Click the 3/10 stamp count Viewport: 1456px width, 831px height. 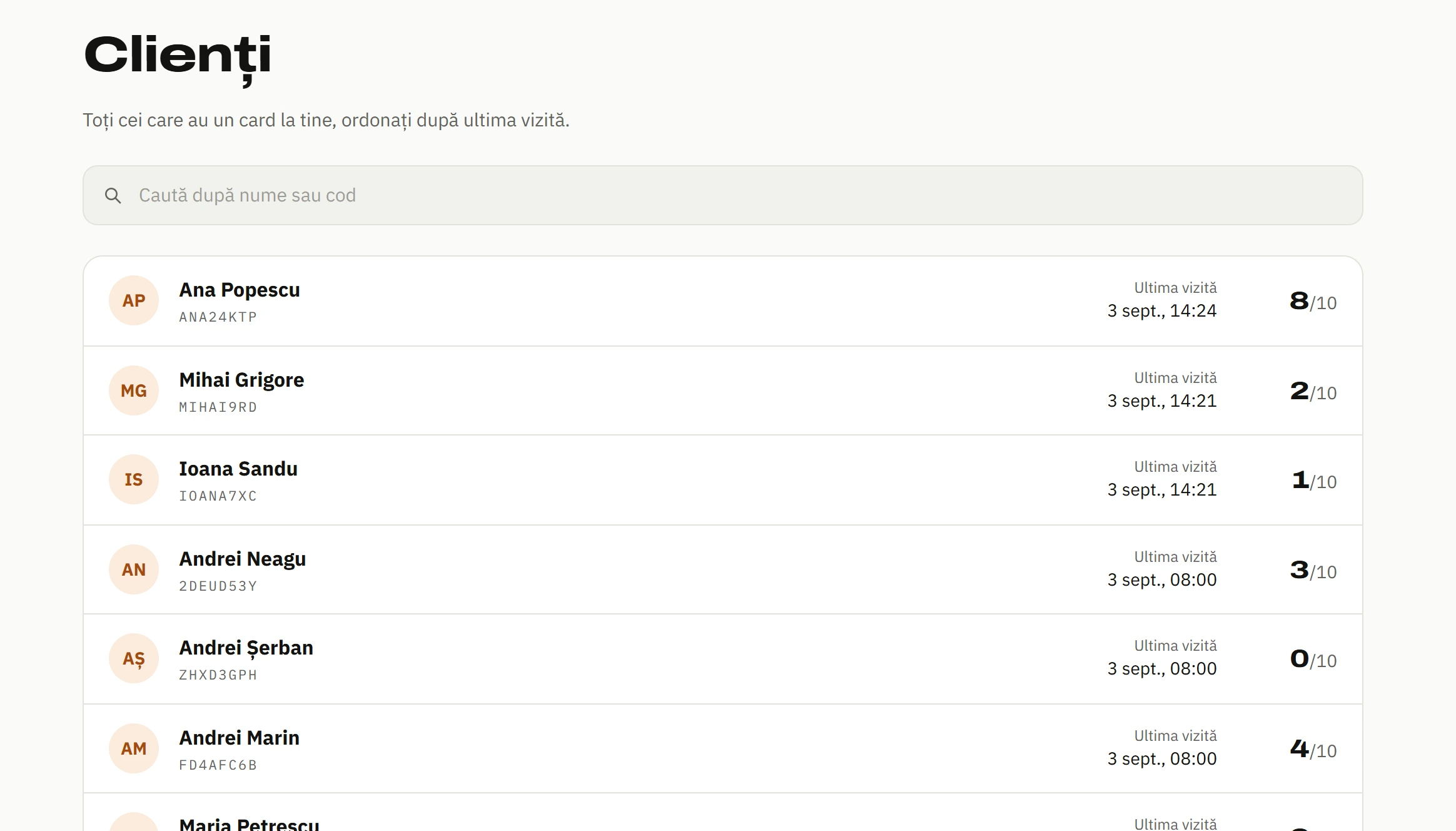1313,571
